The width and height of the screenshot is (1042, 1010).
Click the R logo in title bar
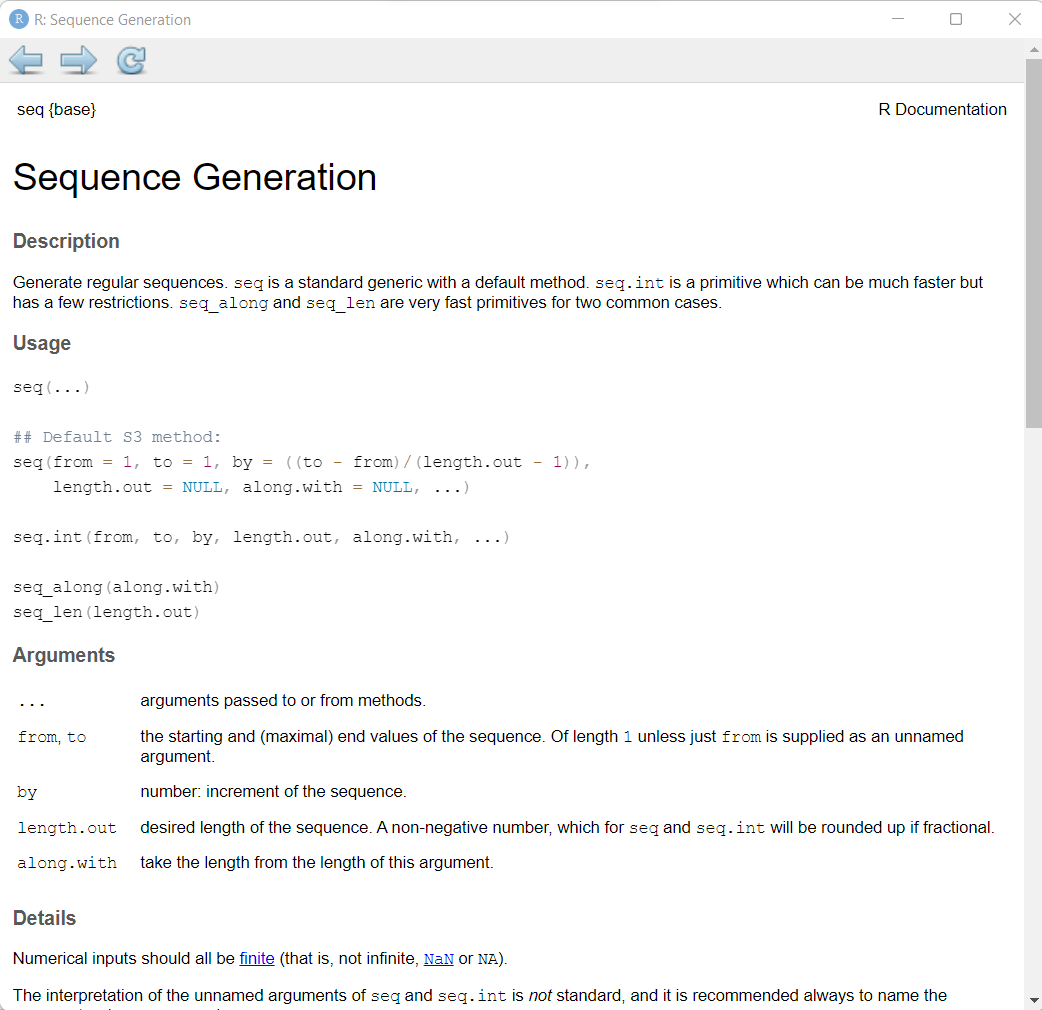click(18, 19)
